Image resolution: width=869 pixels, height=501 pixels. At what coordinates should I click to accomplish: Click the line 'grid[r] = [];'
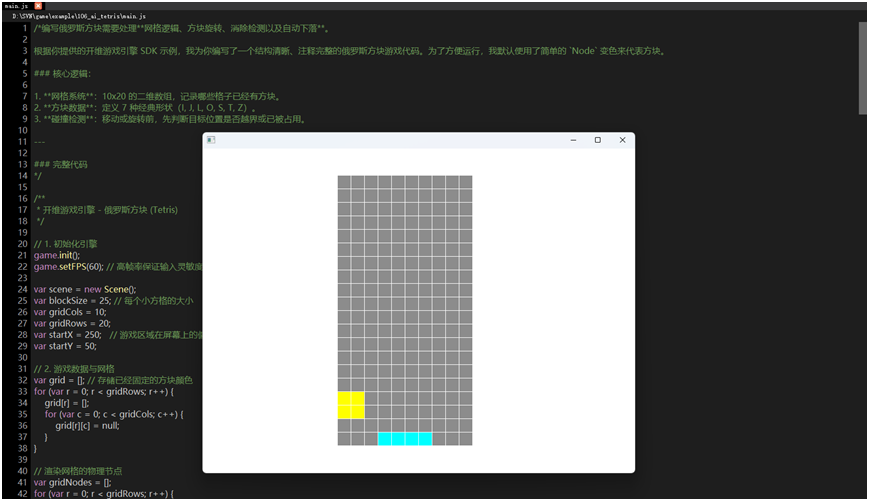point(67,403)
